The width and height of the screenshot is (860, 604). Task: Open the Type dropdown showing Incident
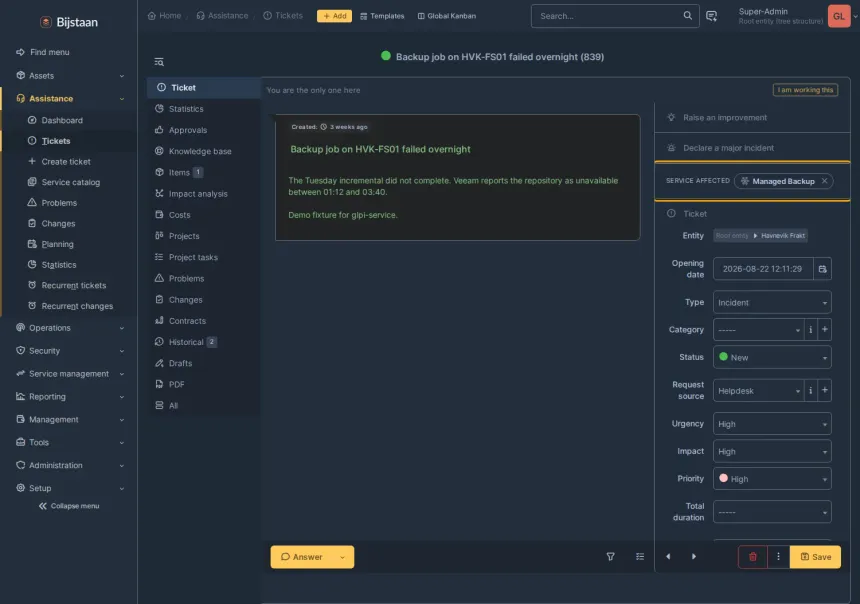coord(772,302)
